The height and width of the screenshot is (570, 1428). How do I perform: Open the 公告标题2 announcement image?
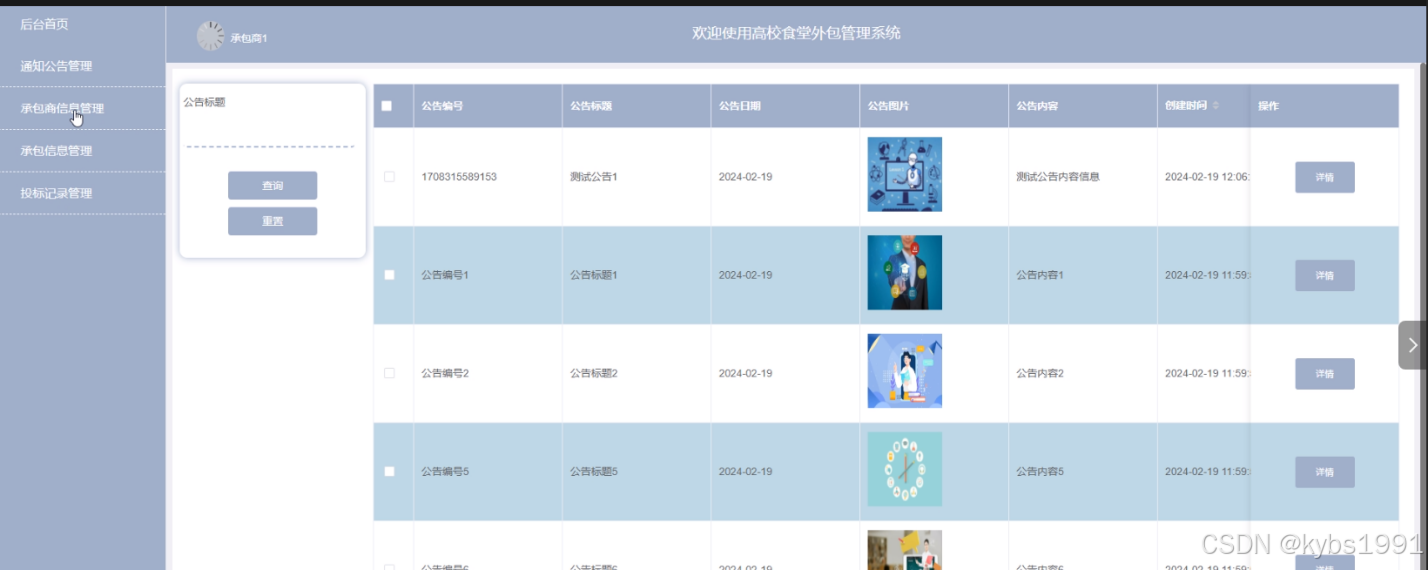pos(904,371)
